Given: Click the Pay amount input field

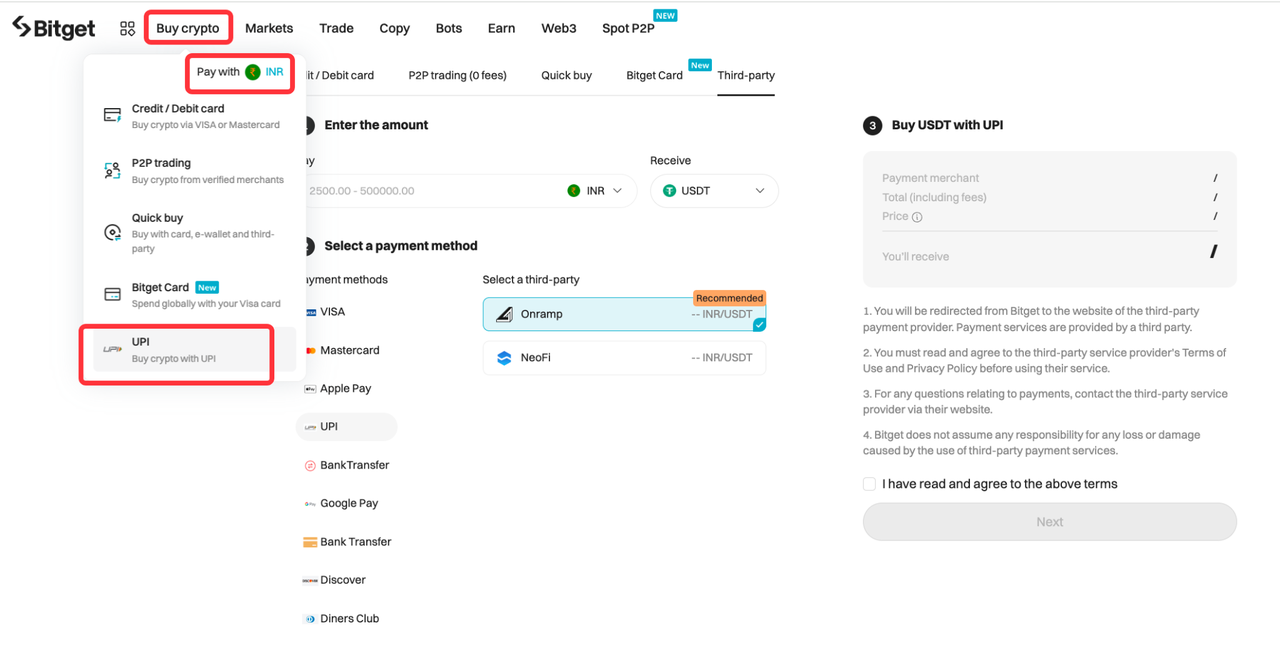Looking at the screenshot, I should (430, 191).
